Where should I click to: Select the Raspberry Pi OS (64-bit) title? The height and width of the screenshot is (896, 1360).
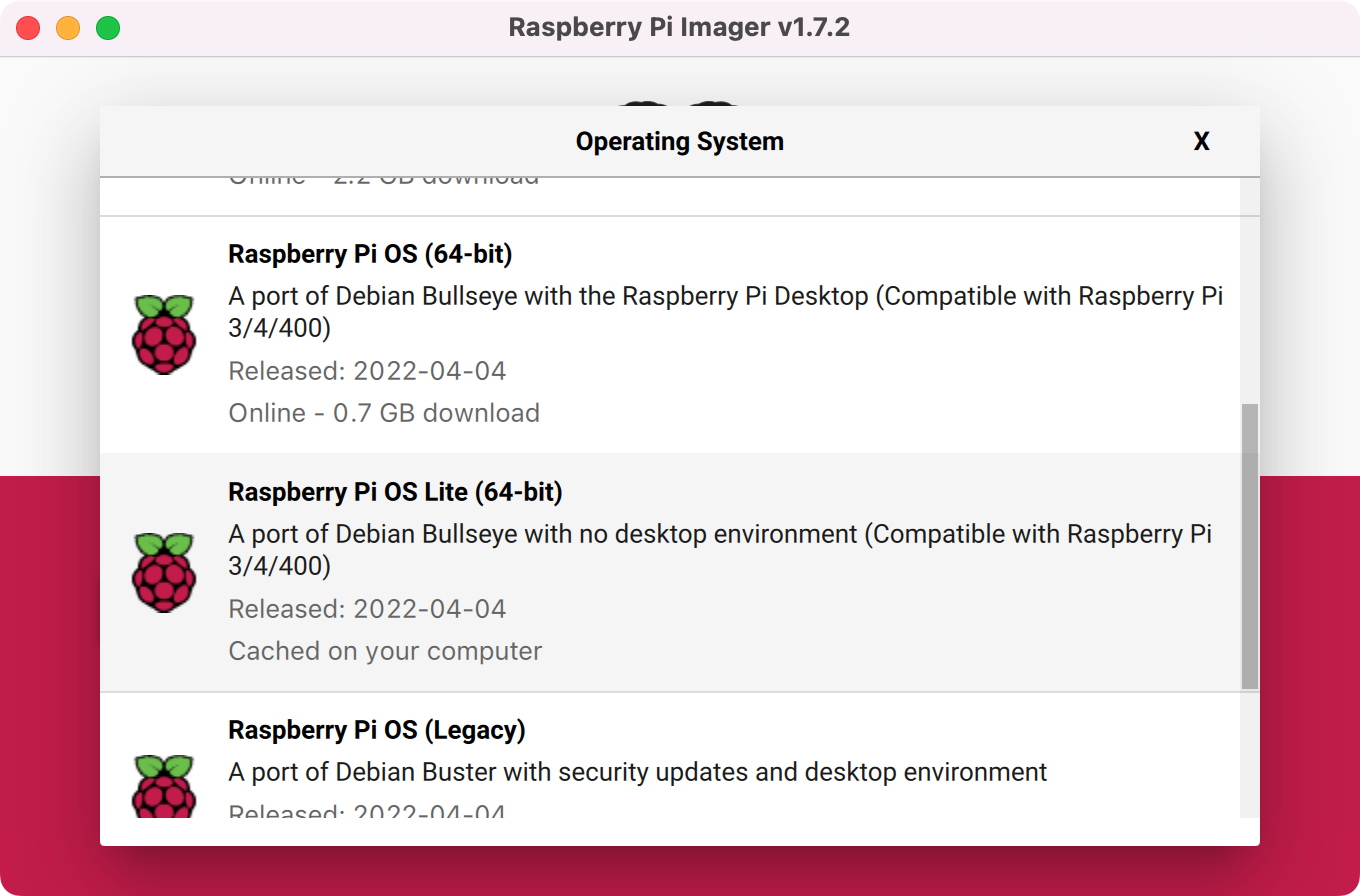[x=370, y=255]
